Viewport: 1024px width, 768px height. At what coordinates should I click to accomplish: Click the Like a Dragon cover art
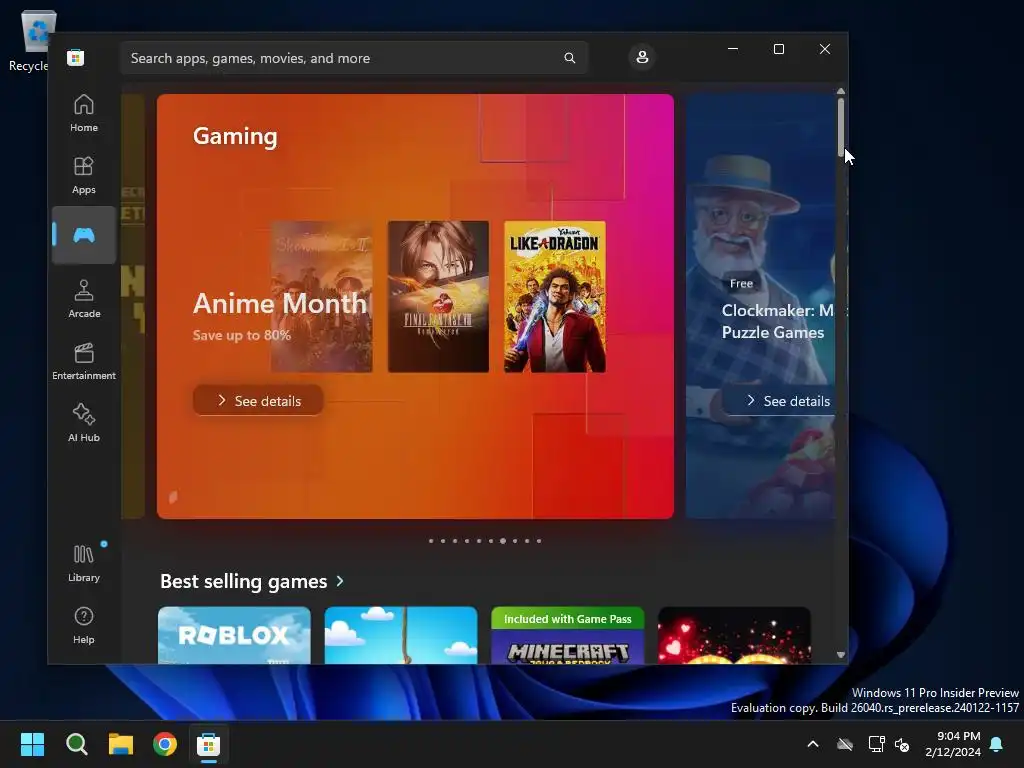click(x=555, y=296)
